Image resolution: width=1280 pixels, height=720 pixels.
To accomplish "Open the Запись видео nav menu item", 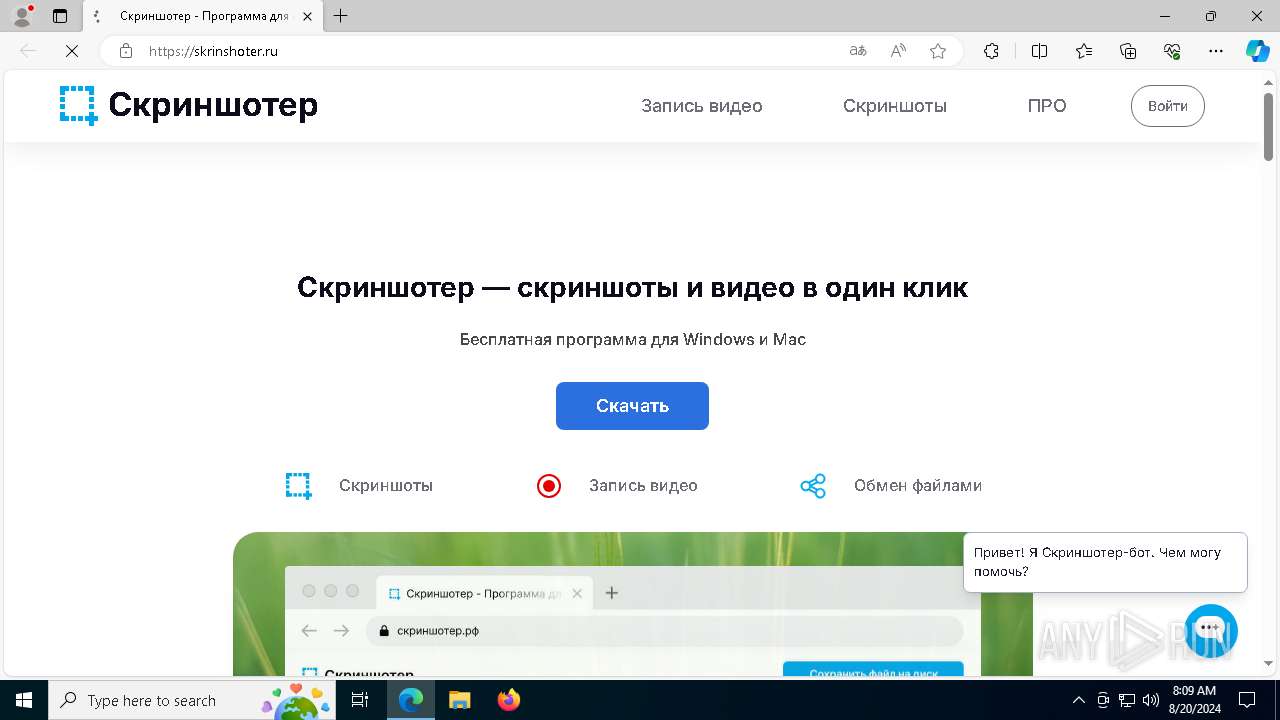I will pyautogui.click(x=702, y=106).
